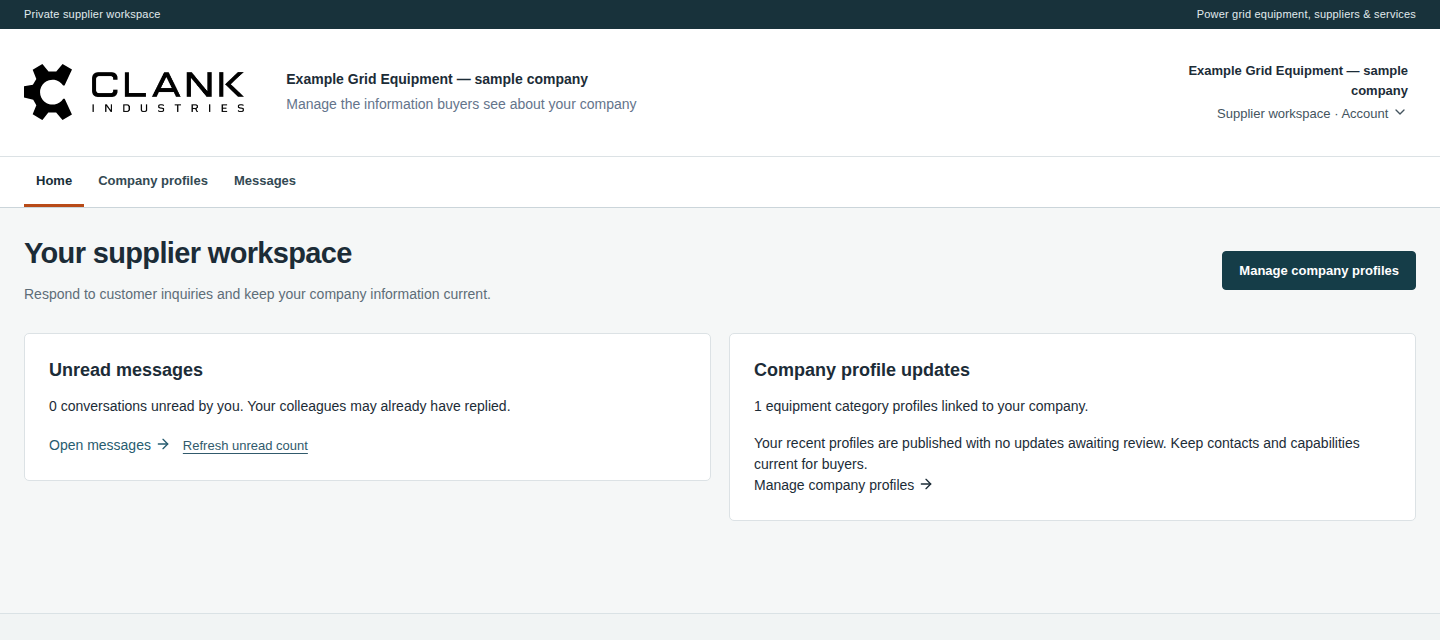This screenshot has width=1440, height=640.
Task: Click the Respond to customer inquiries description
Action: [257, 294]
